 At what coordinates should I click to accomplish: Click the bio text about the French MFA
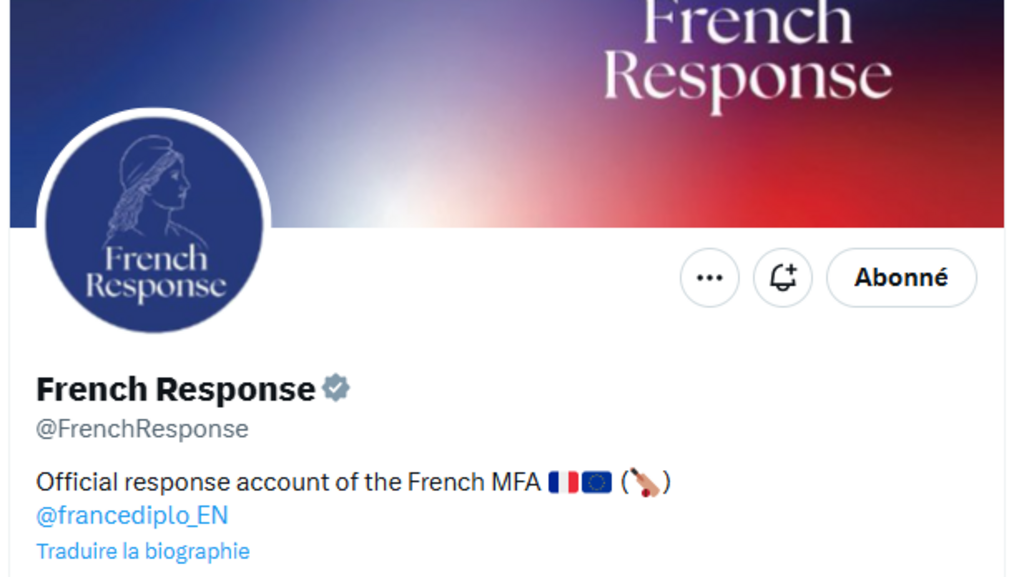click(280, 481)
